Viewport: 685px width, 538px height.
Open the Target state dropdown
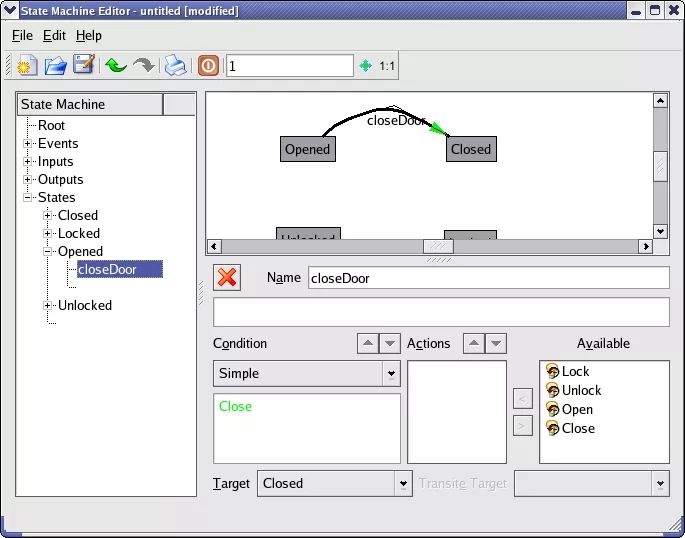(x=403, y=484)
